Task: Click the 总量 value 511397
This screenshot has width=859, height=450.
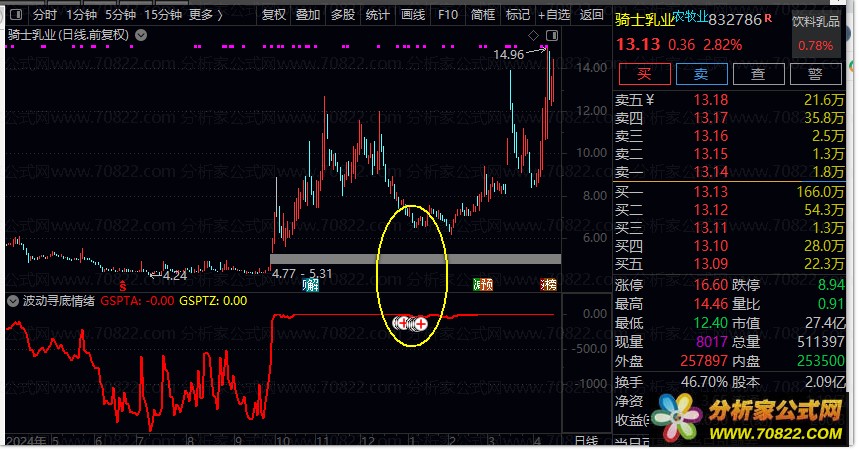Action: [x=821, y=342]
